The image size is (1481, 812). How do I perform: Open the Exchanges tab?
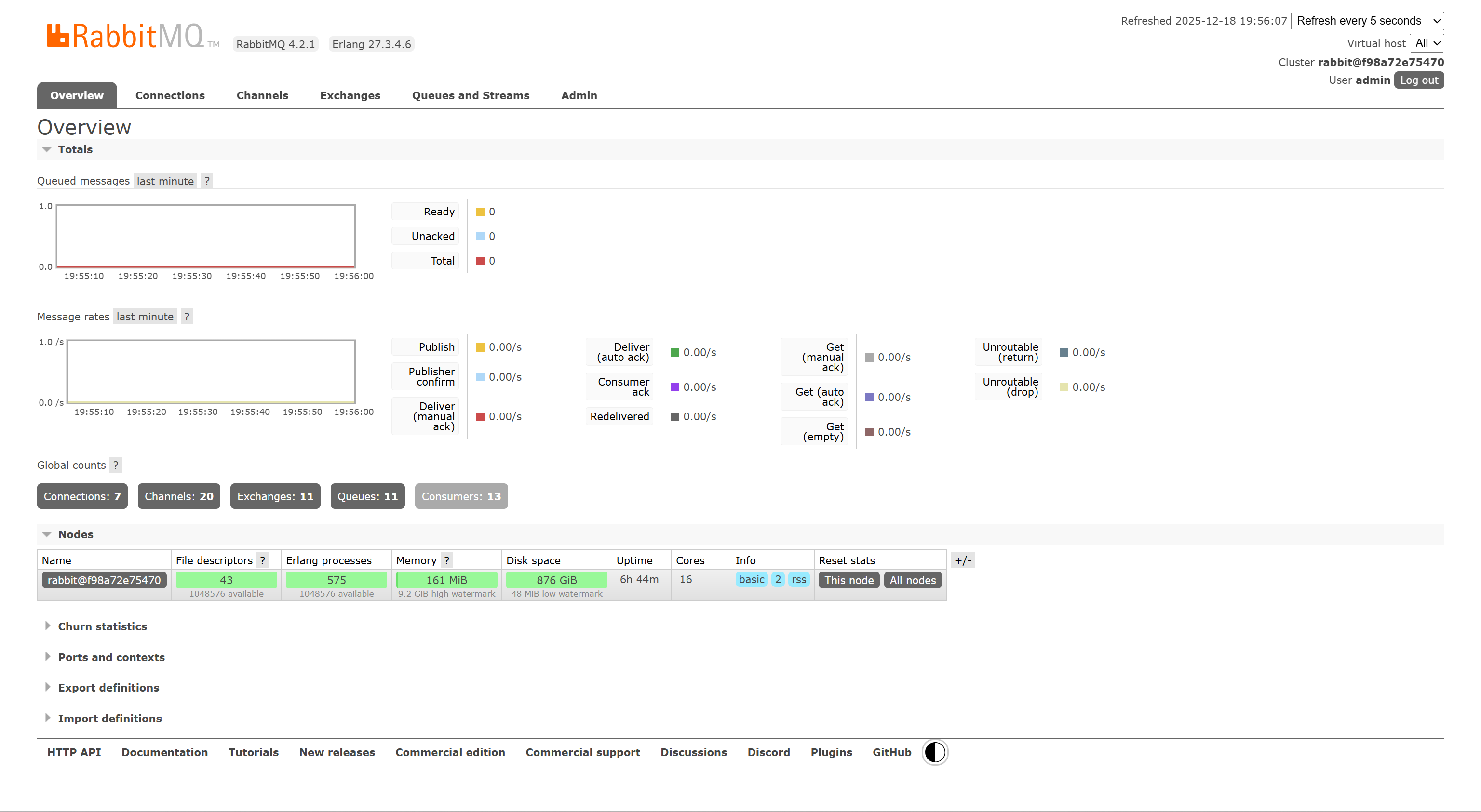tap(350, 95)
